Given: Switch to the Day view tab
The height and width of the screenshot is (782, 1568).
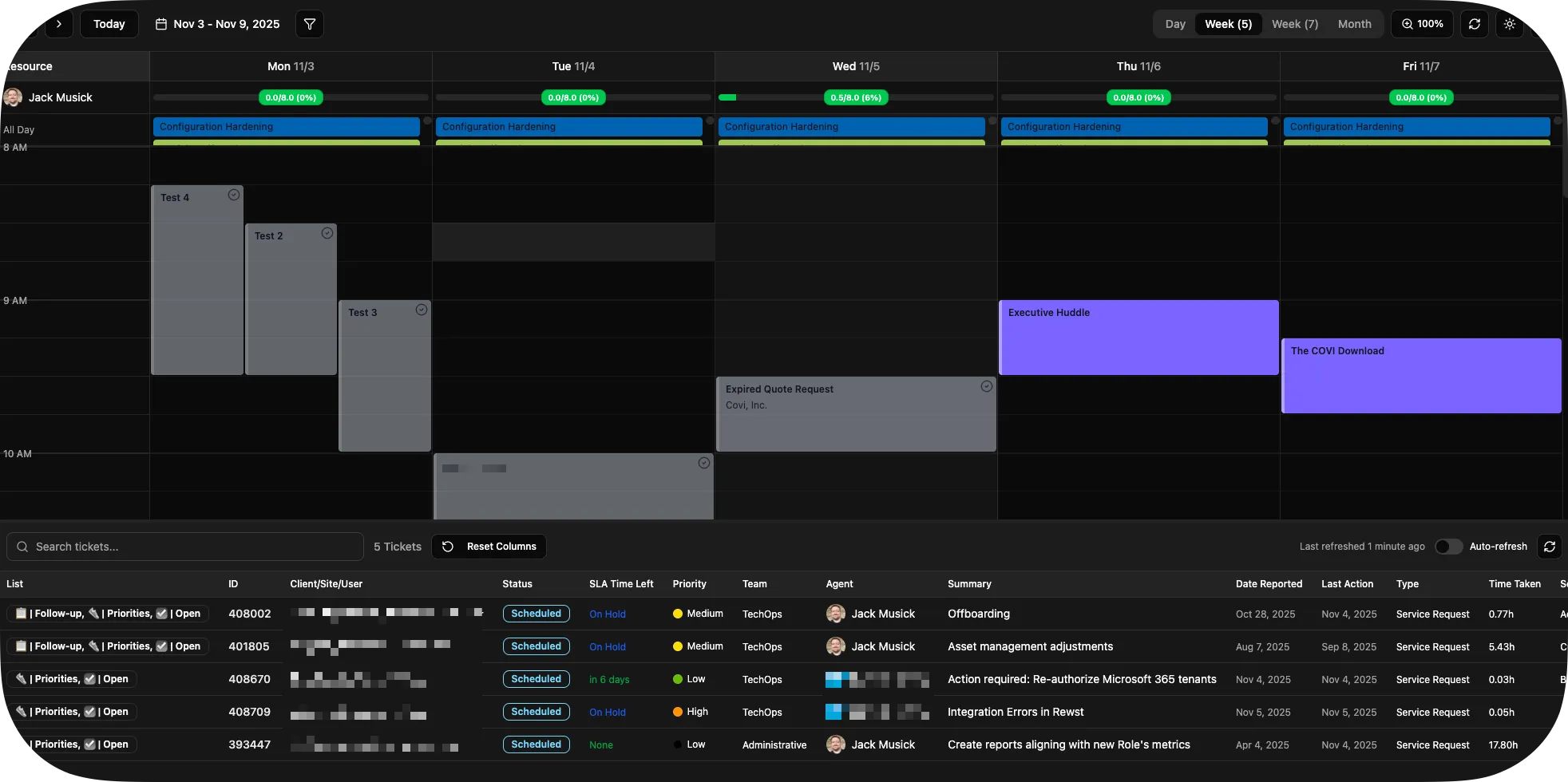Looking at the screenshot, I should tap(1175, 24).
